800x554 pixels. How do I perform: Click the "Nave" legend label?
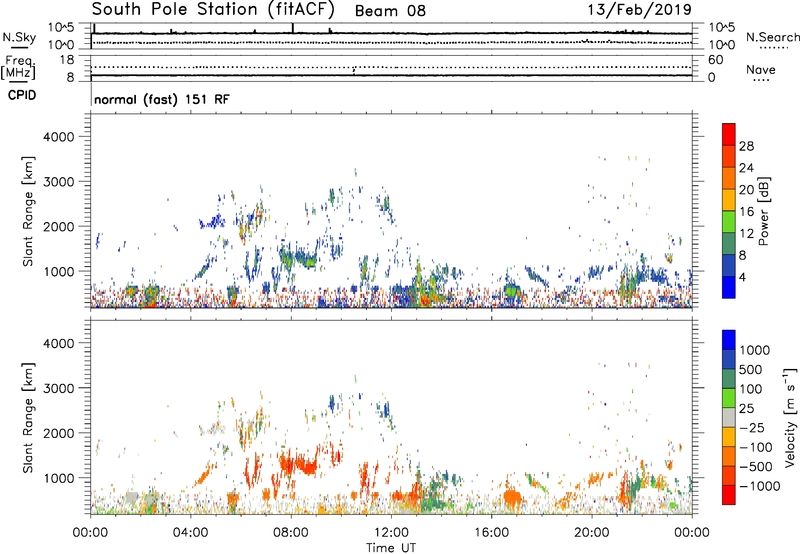click(760, 69)
